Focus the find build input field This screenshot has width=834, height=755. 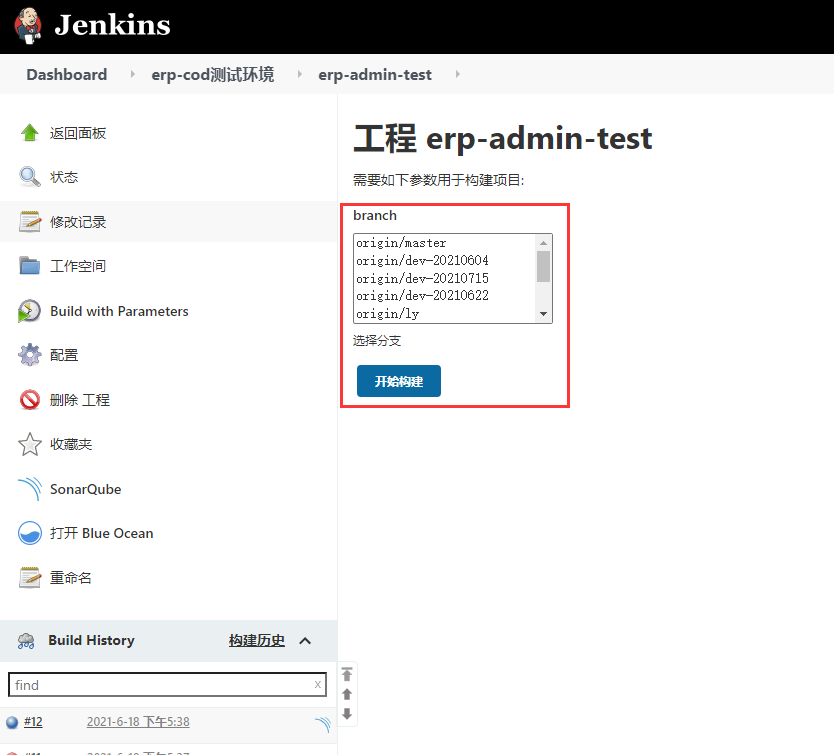click(167, 685)
